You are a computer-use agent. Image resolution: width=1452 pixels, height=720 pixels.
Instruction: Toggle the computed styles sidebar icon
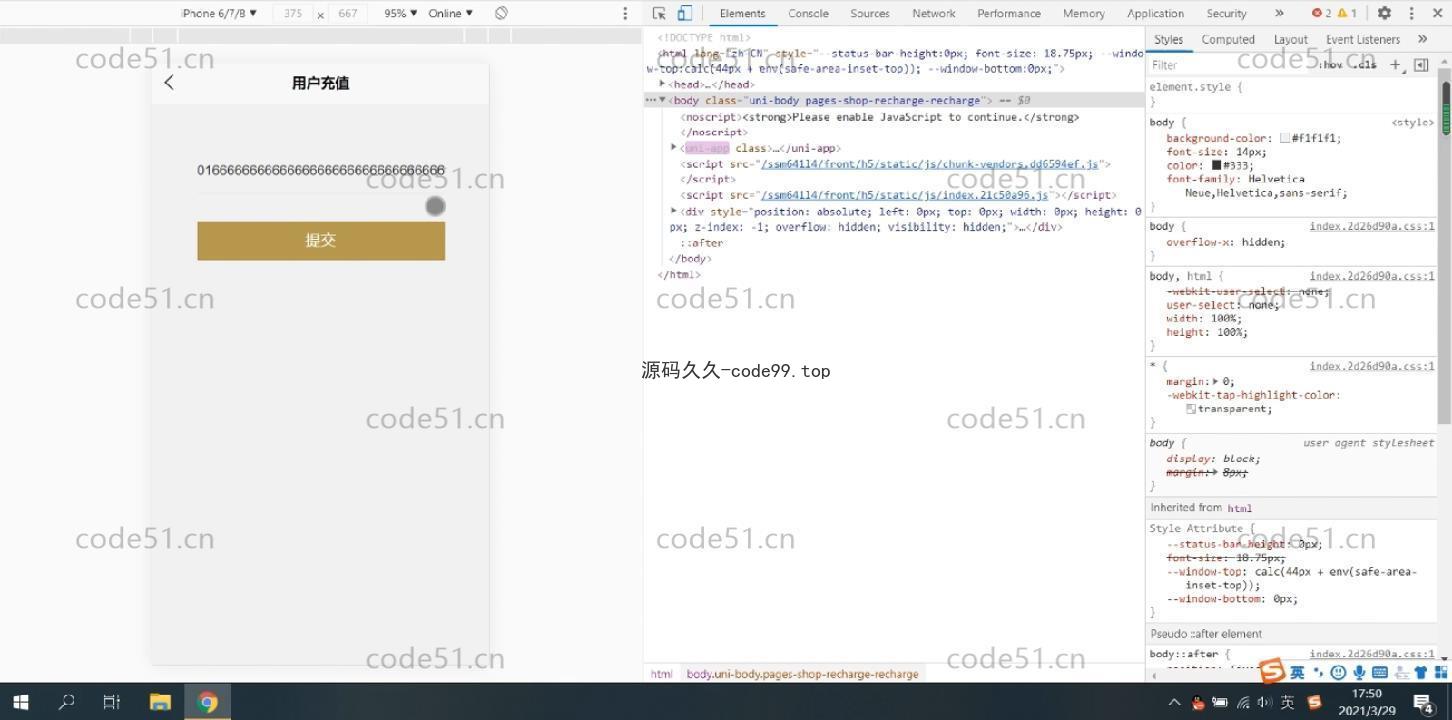coord(1421,65)
